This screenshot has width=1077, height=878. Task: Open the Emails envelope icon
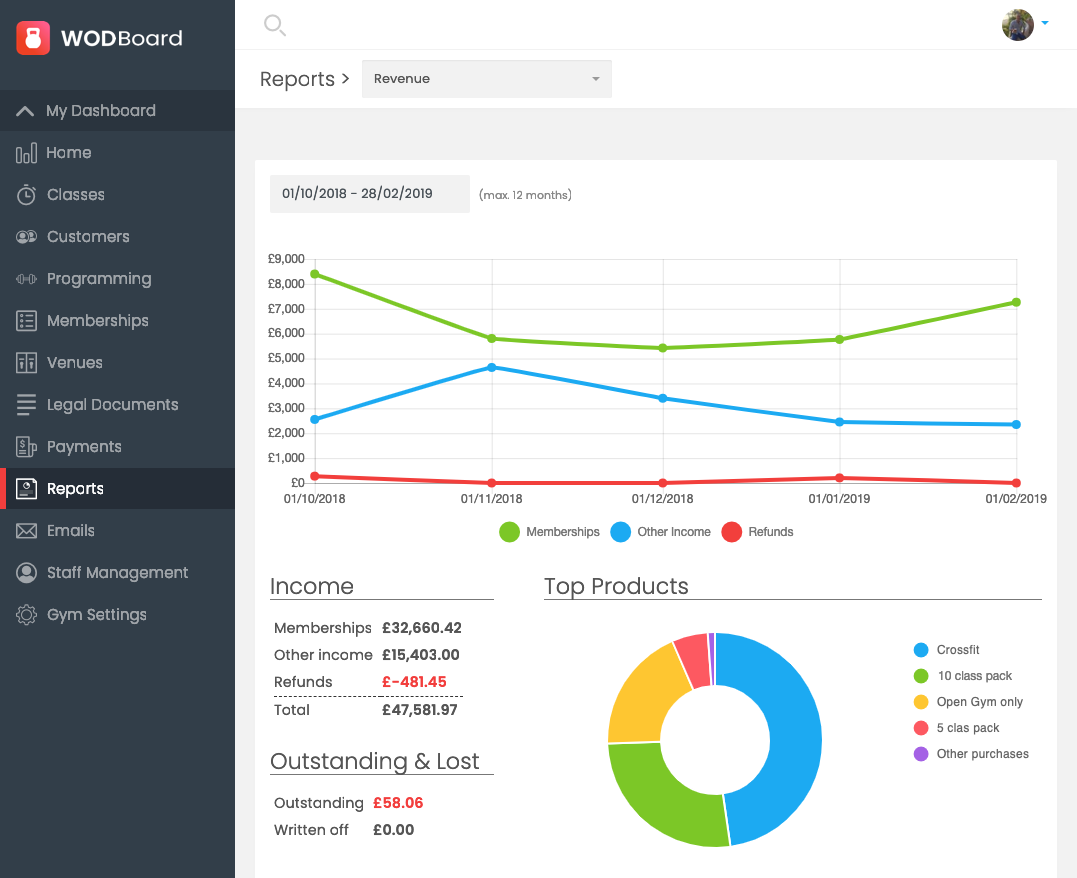tap(26, 530)
